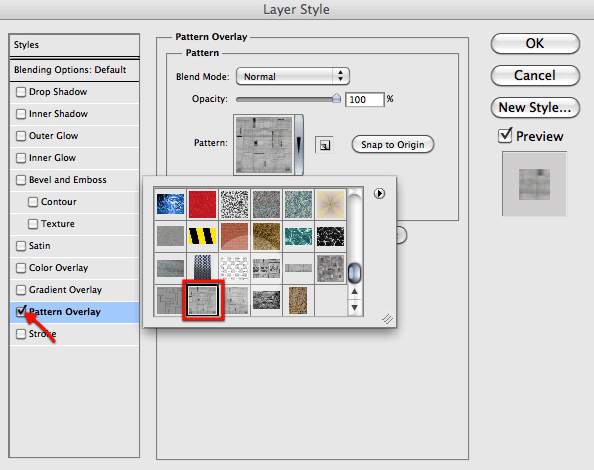Viewport: 594px width, 470px height.
Task: Click the New Style... button
Action: click(535, 108)
